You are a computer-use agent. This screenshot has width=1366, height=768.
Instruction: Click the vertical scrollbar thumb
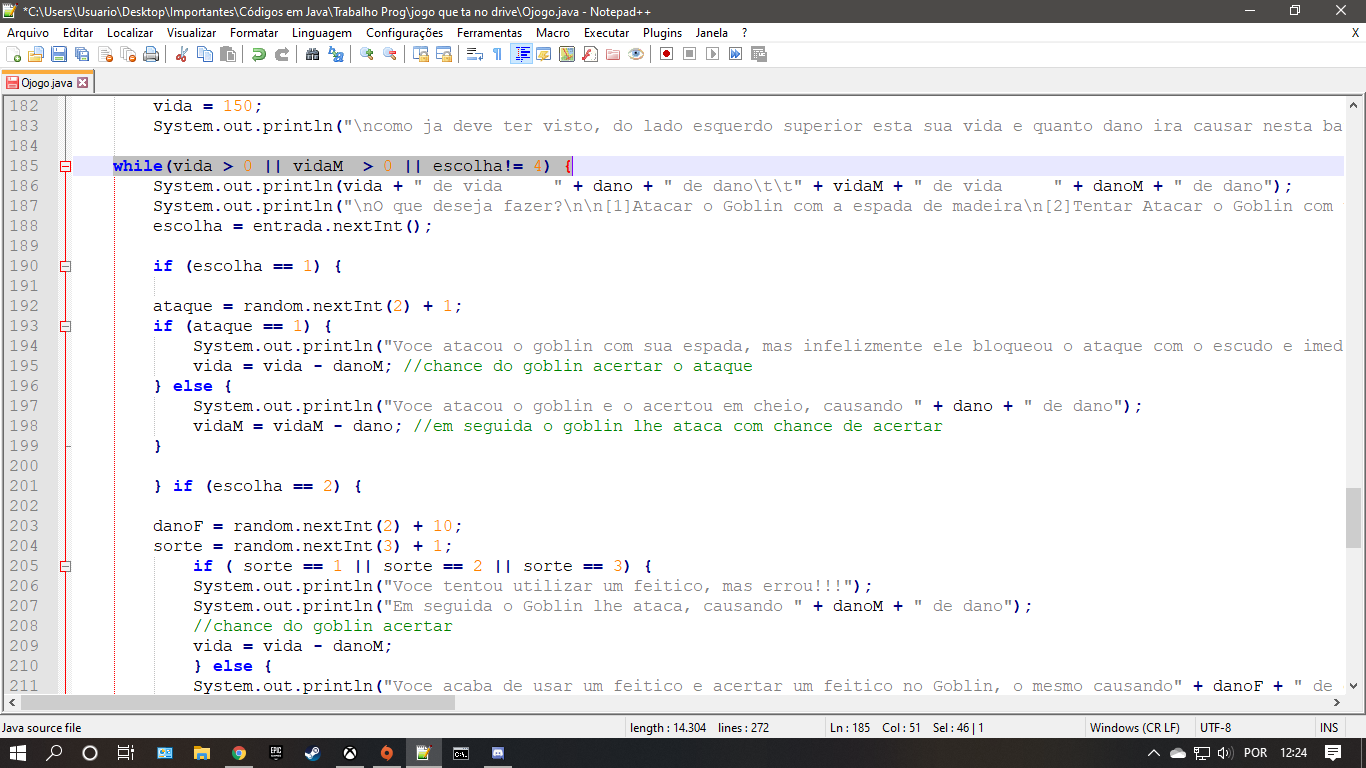pos(1353,518)
